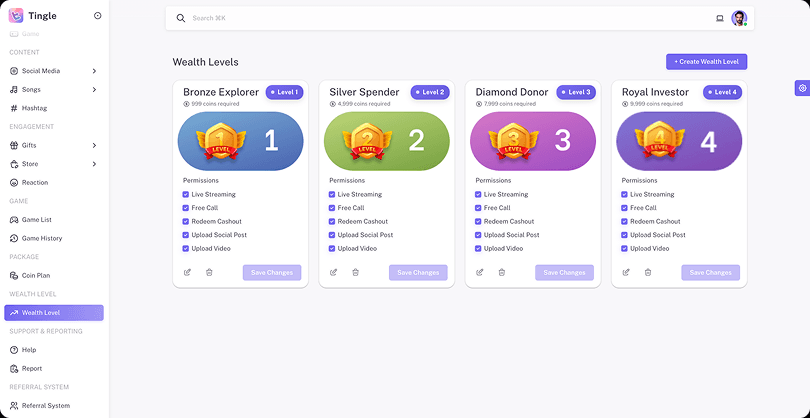Click the Game List controller icon
Viewport: 810px width, 418px height.
(14, 220)
